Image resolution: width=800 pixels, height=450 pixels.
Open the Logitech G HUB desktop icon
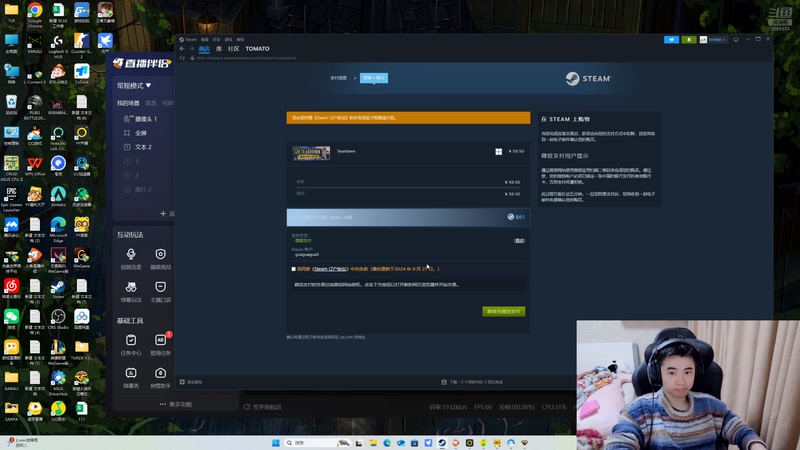pyautogui.click(x=58, y=45)
